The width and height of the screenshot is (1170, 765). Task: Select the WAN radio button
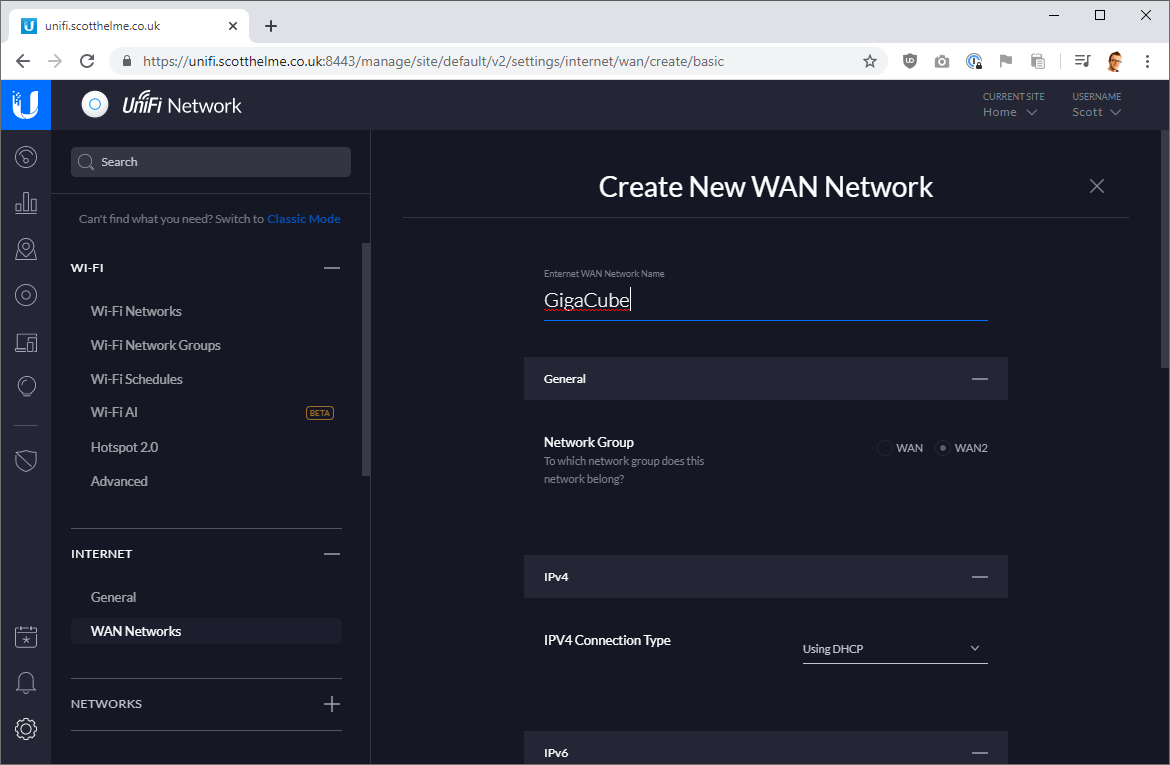click(x=885, y=448)
